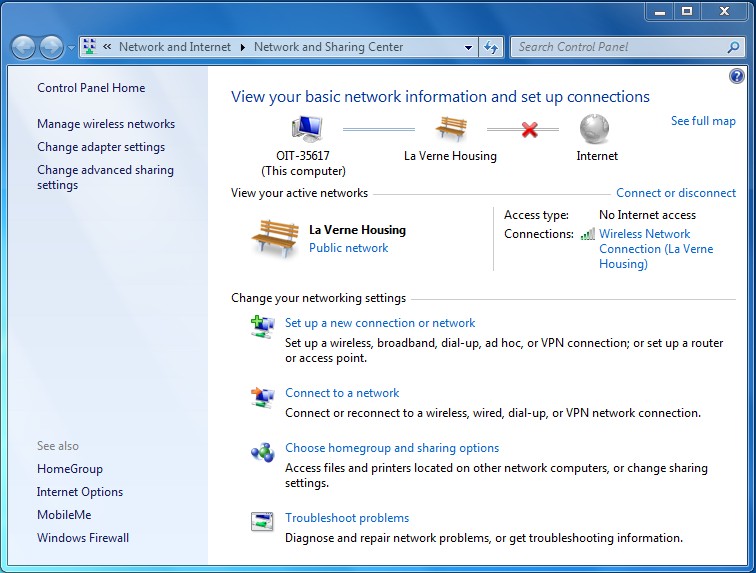Click the OIT-35617 computer icon in map
The width and height of the screenshot is (756, 573).
pos(307,129)
